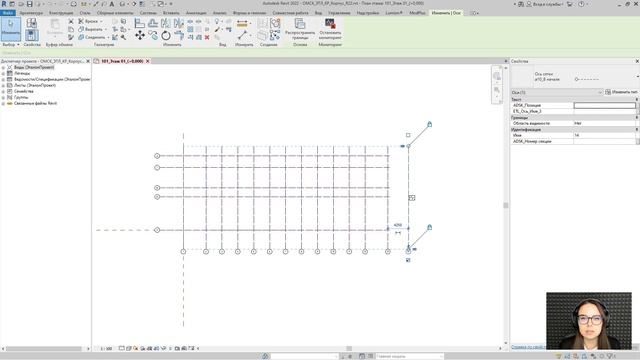This screenshot has width=640, height=360.
Task: Click the scissors Cut to clipboard icon
Action: click(71, 21)
